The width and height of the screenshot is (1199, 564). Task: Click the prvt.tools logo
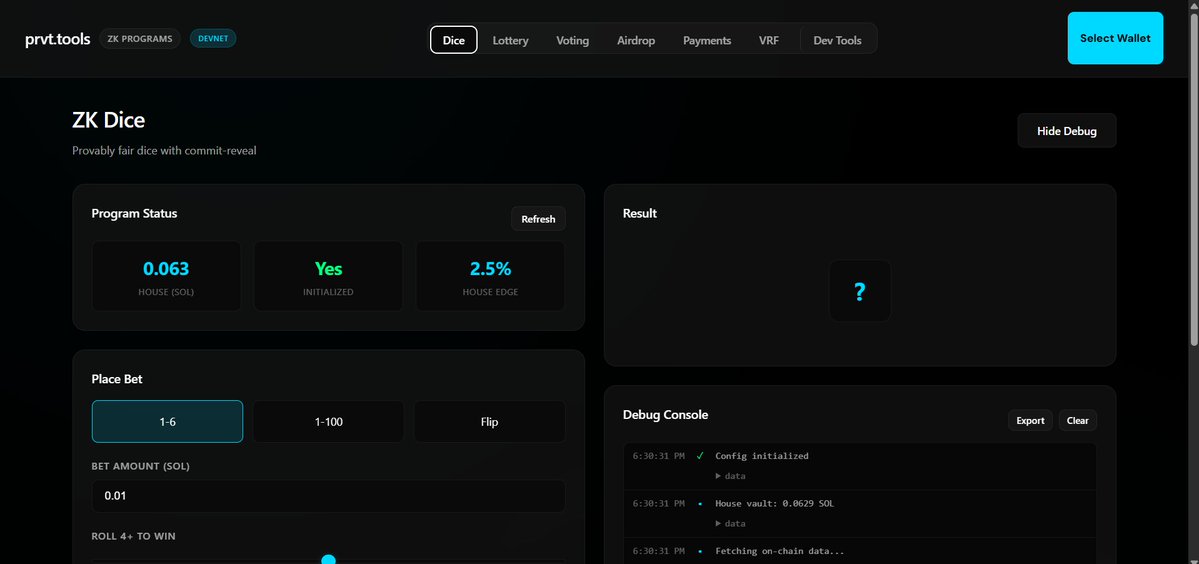pos(57,39)
